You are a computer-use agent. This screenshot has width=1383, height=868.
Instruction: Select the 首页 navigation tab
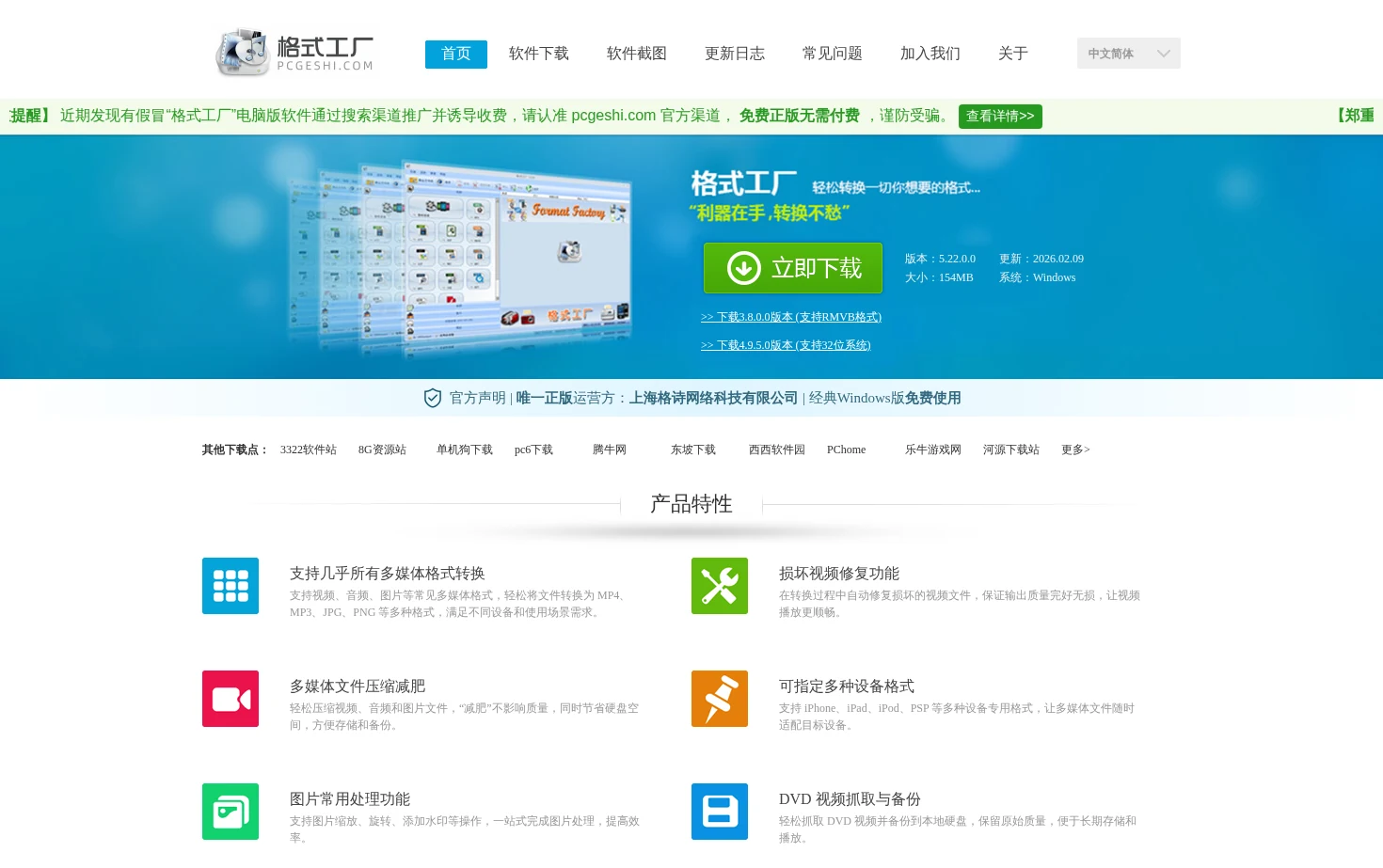pos(456,54)
